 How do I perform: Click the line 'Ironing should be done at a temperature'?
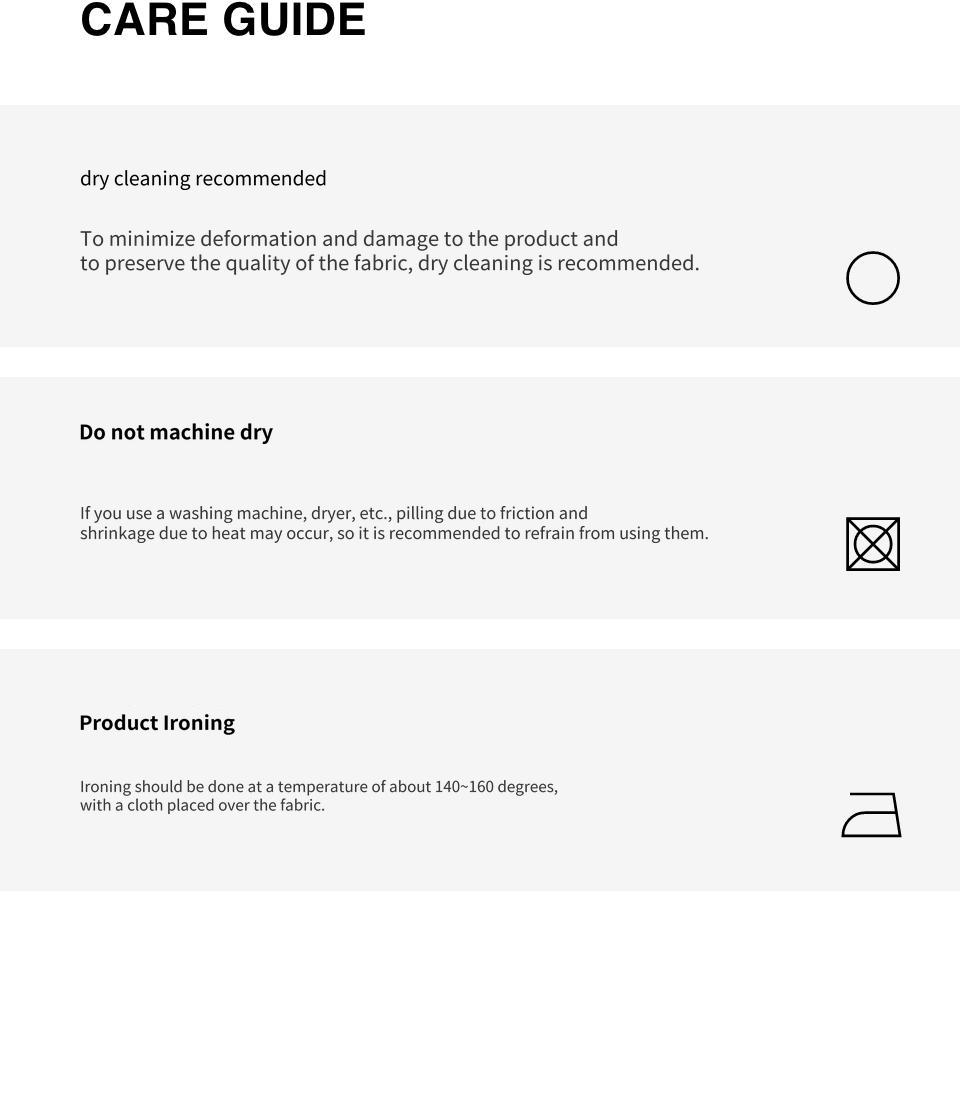click(319, 786)
